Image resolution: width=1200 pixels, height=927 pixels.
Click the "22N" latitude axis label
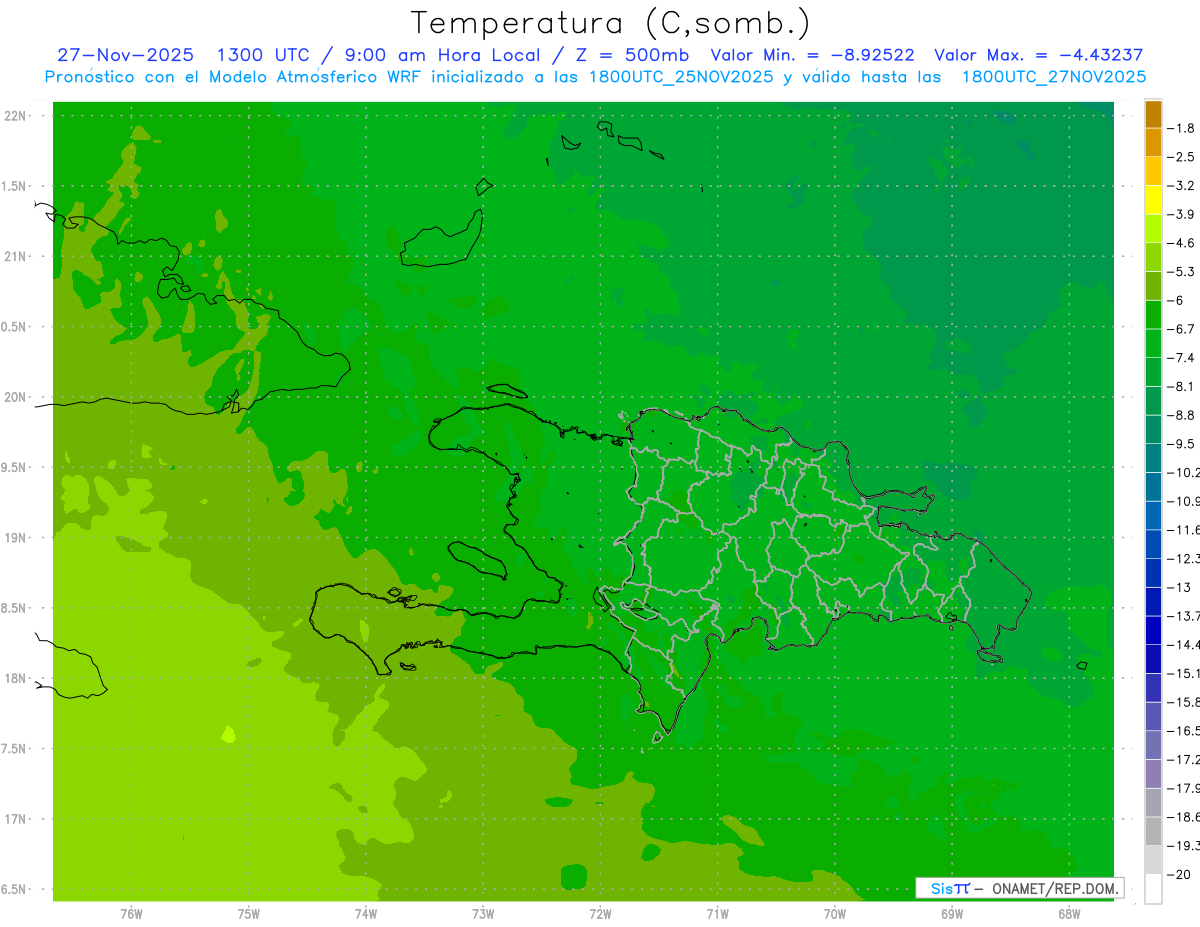click(14, 116)
